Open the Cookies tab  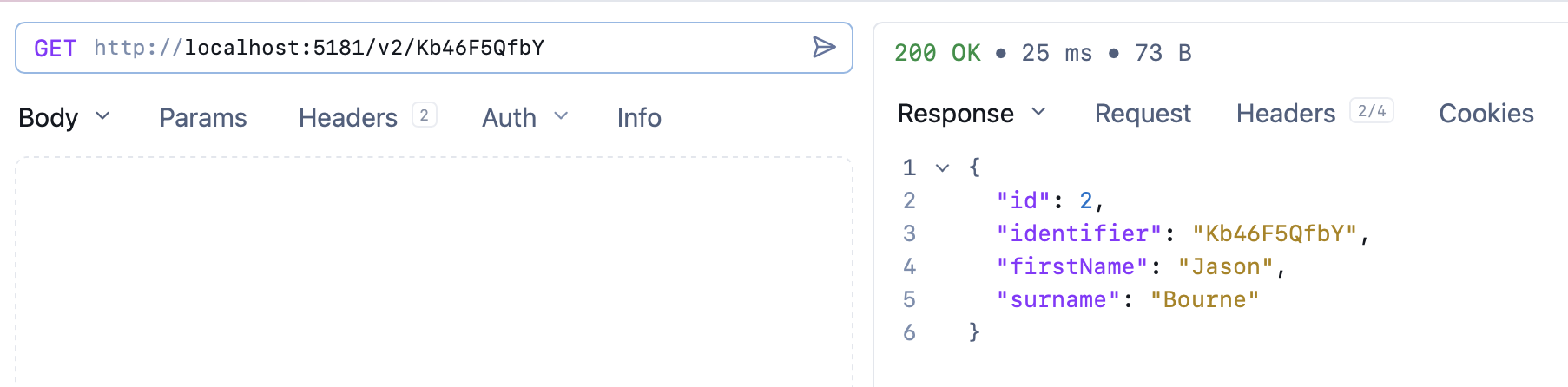click(1486, 114)
